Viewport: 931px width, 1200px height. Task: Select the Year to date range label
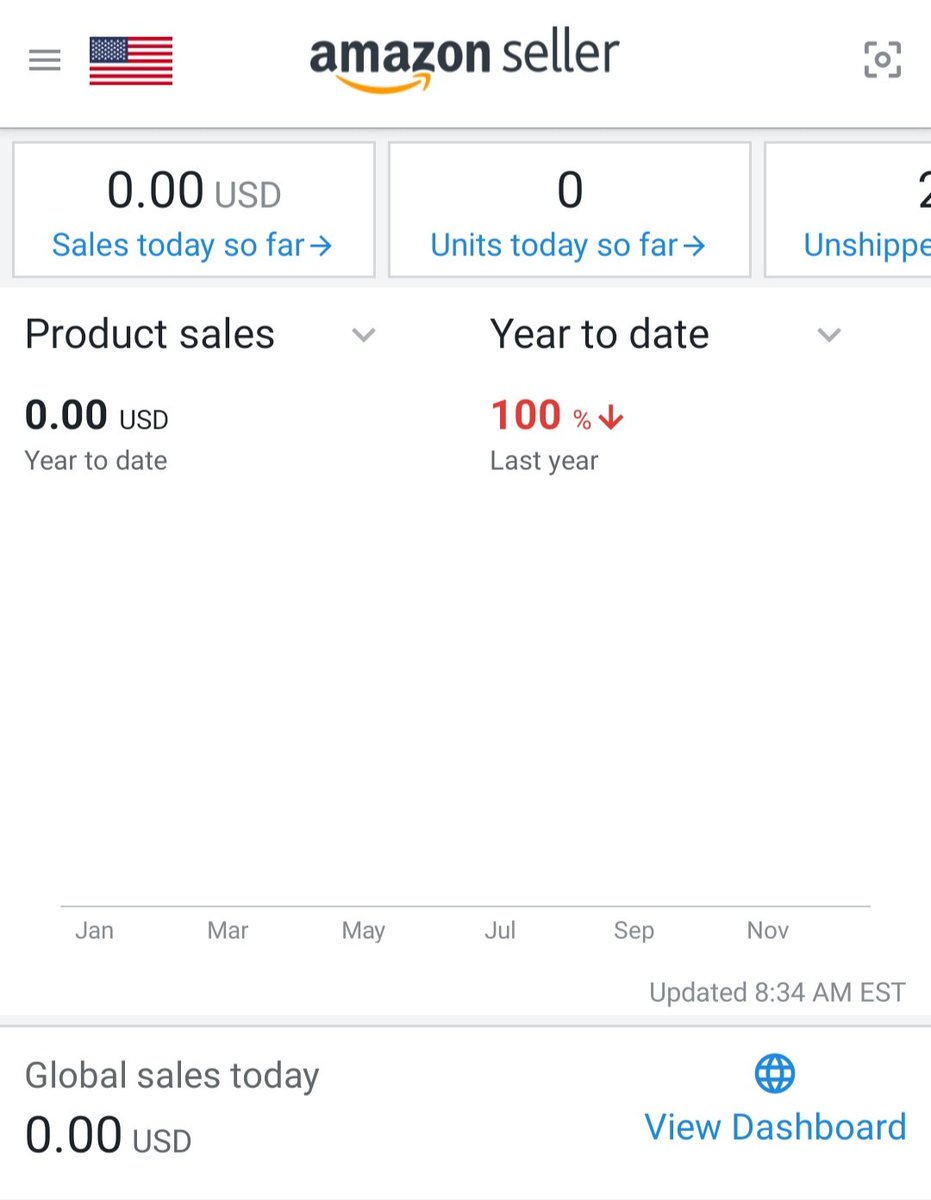(x=599, y=334)
